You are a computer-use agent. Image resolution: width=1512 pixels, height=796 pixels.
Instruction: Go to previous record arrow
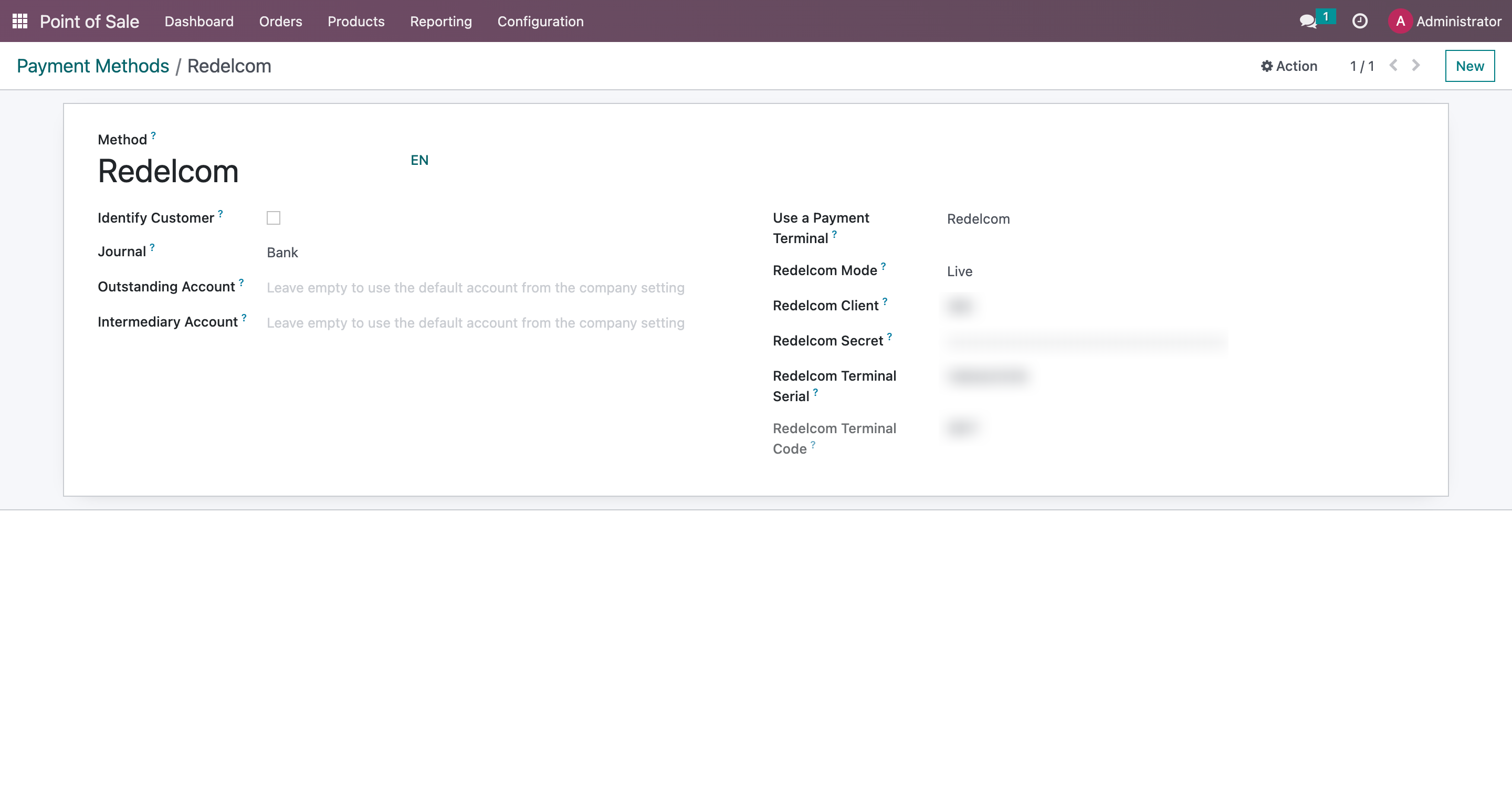1393,65
